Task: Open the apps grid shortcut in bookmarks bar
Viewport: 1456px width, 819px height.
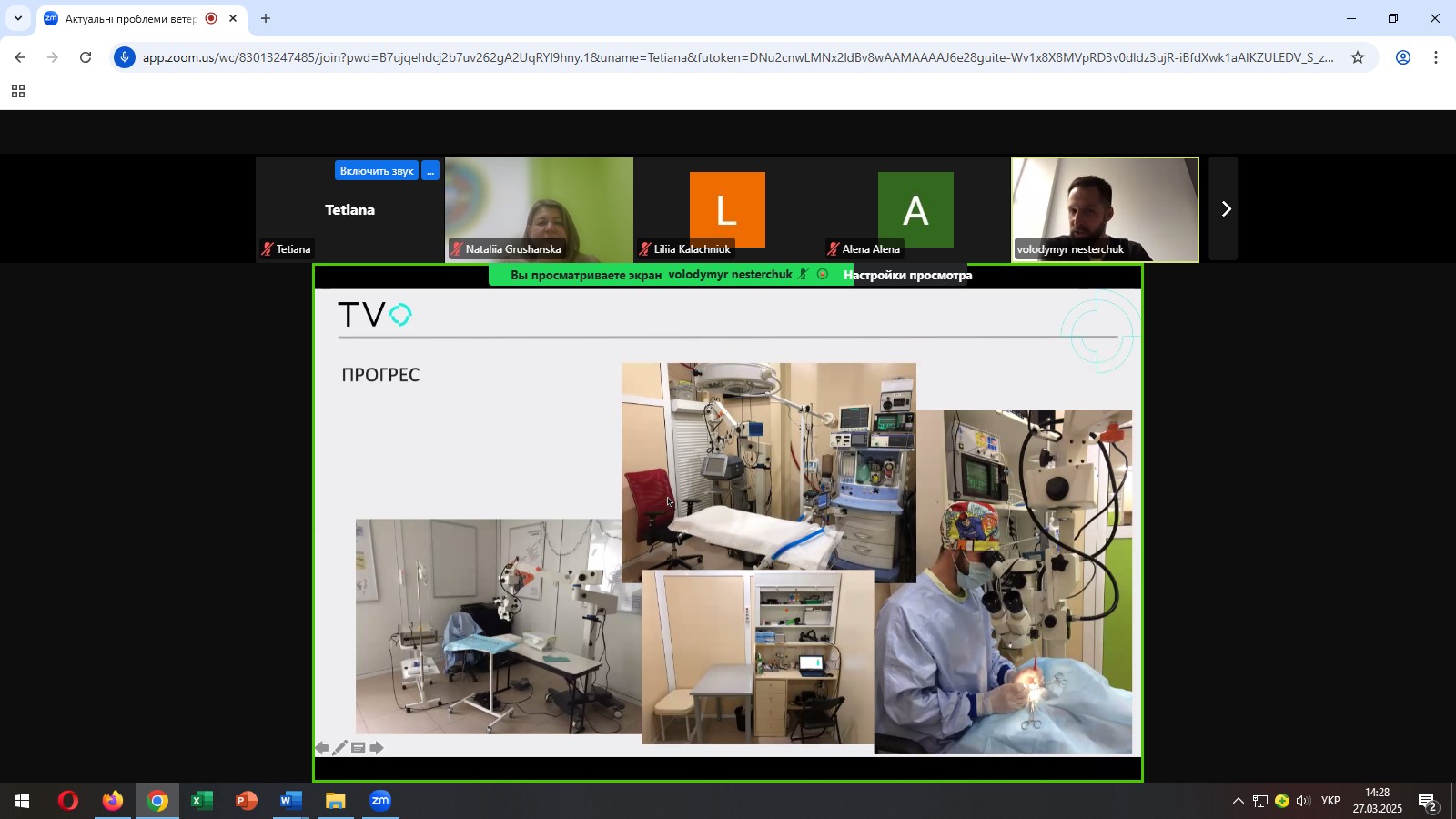Action: tap(18, 92)
